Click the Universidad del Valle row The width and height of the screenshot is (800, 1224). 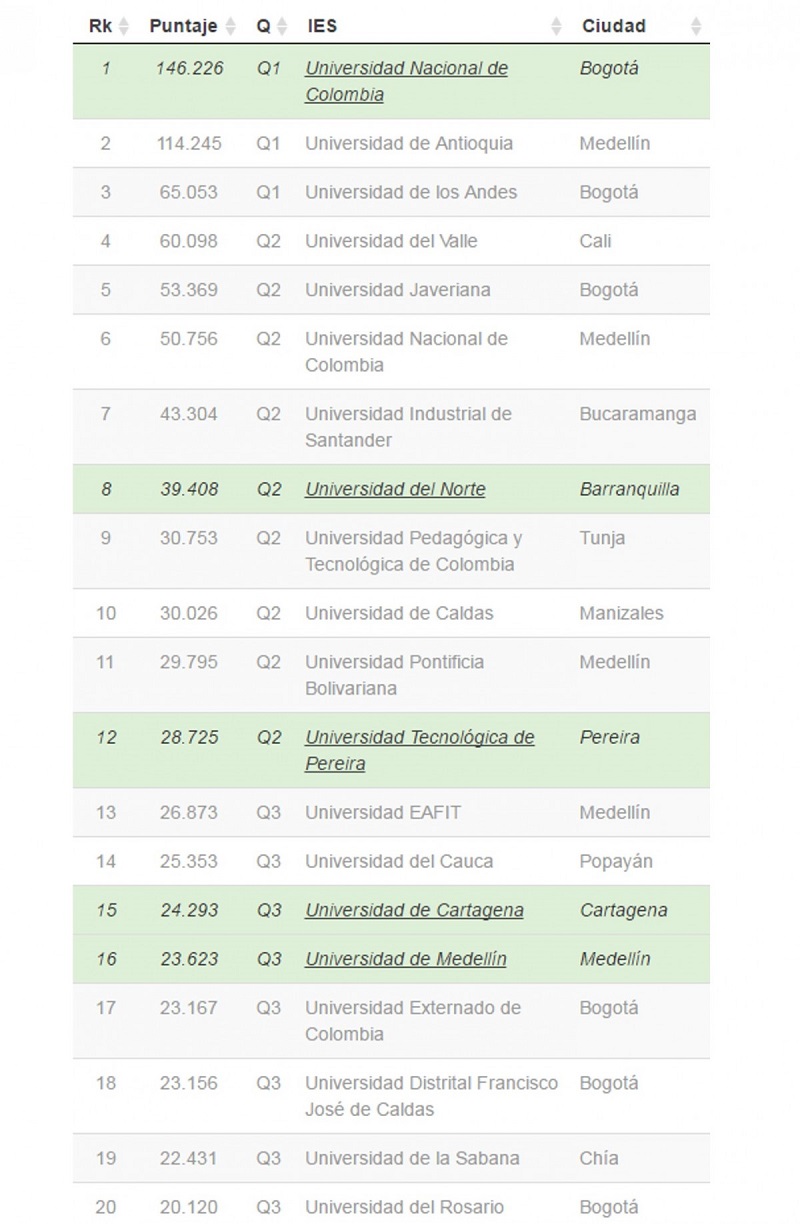pos(391,241)
